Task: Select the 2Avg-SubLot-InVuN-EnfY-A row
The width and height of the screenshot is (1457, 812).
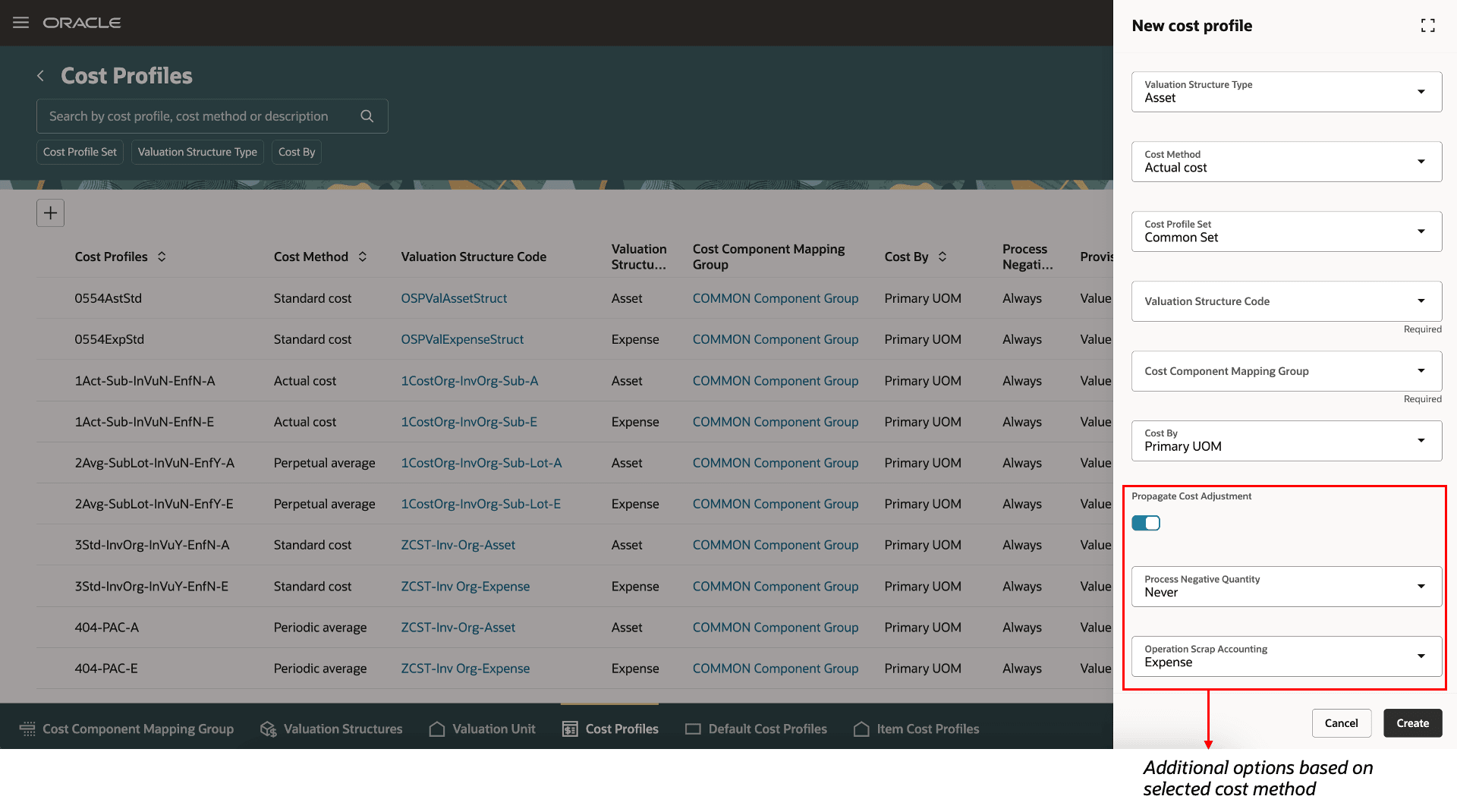Action: 574,463
